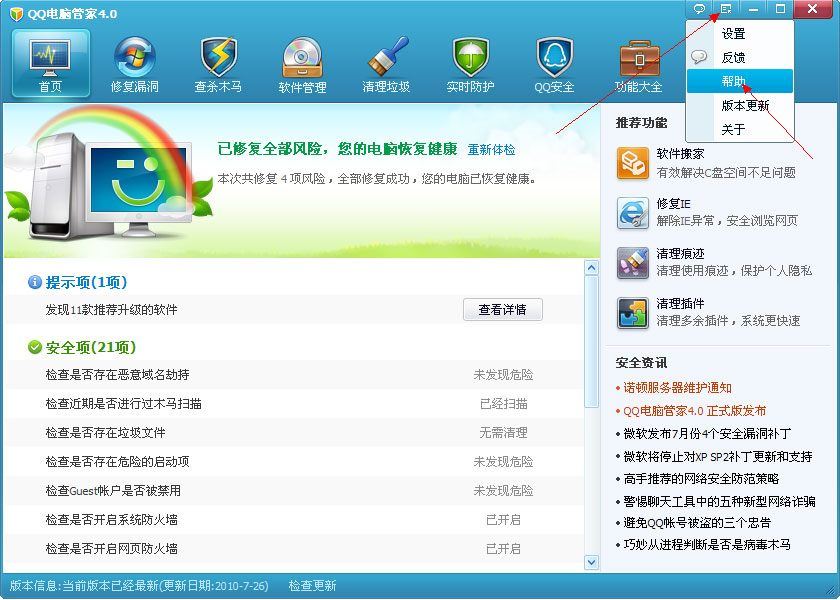
Task: Click the green check icon beside 安全项
Action: coord(35,347)
